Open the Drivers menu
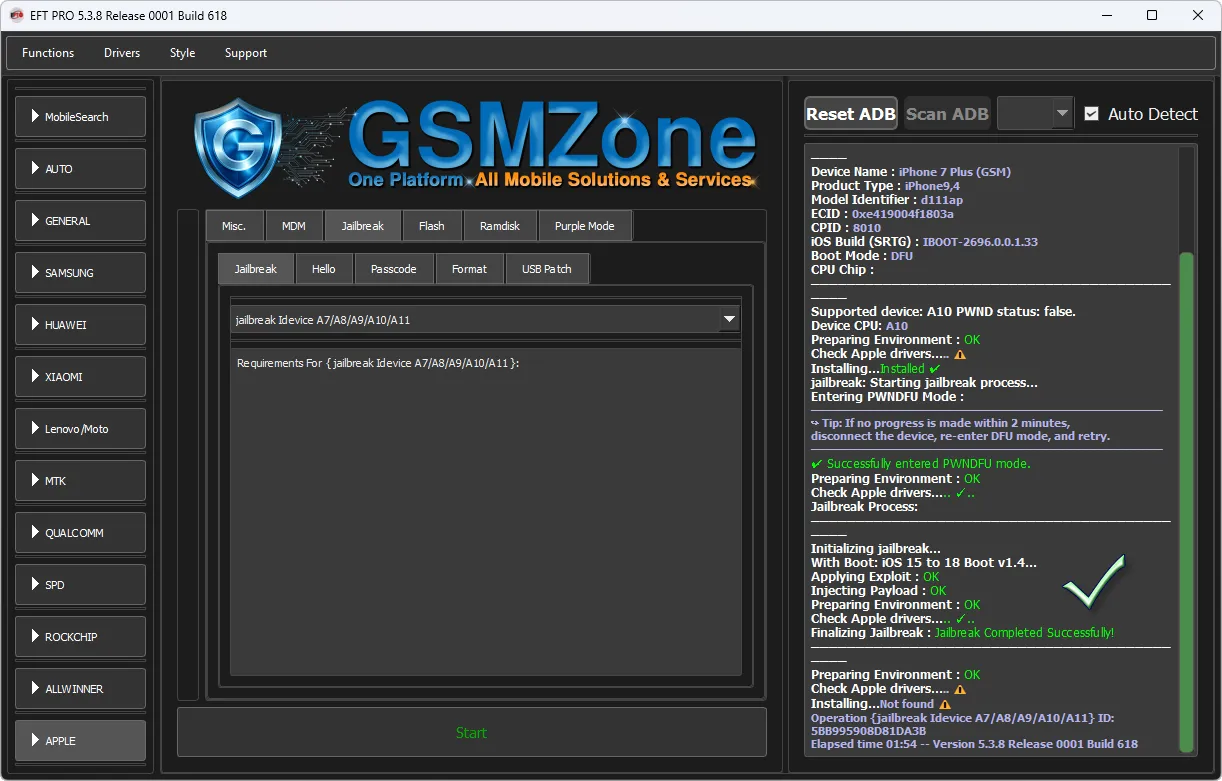The width and height of the screenshot is (1222, 781). (x=122, y=53)
